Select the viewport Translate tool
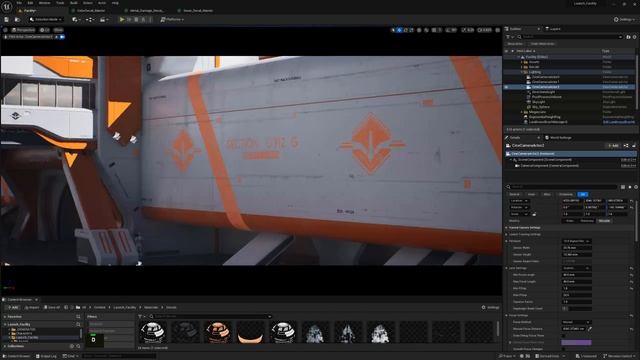Screen dimensions: 640x360 (x=399, y=30)
